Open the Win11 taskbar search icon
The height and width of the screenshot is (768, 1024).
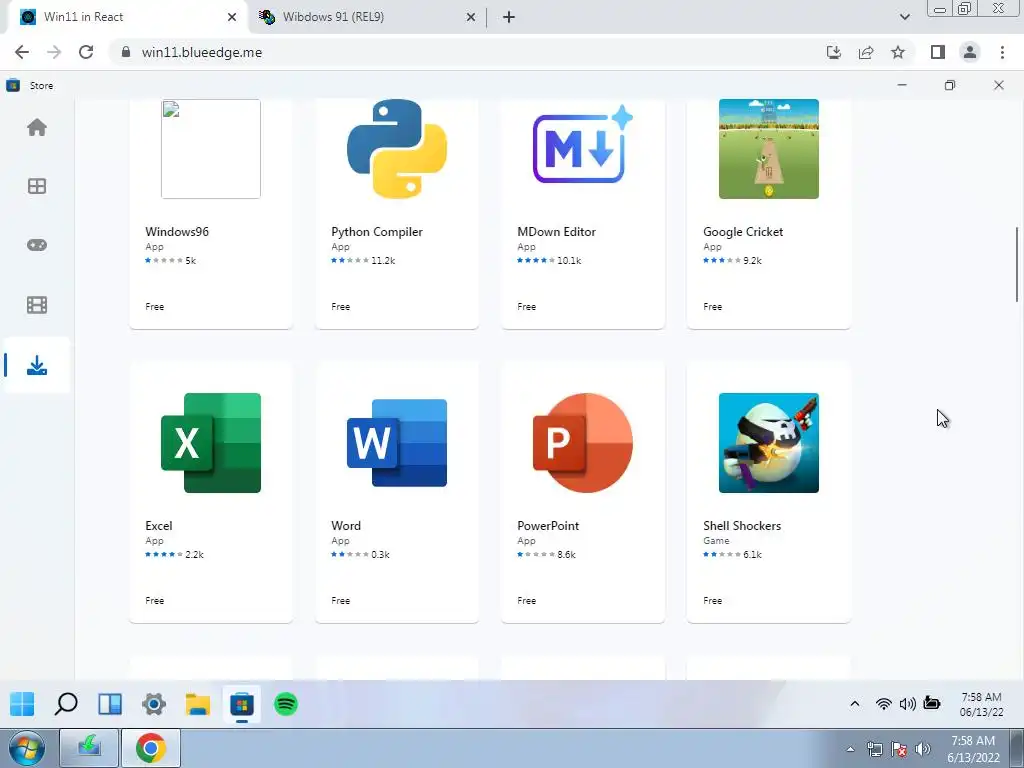click(x=66, y=704)
